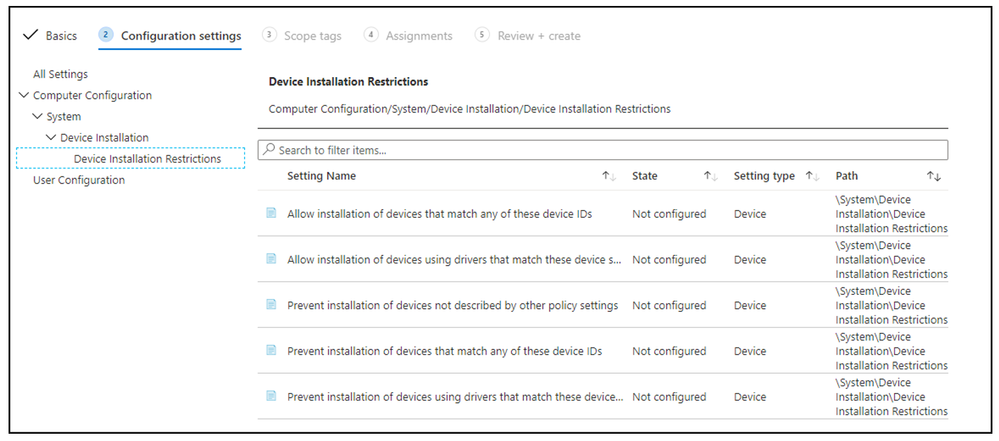Click document icon beside 'Allow installation of devices using drivers'
This screenshot has height=441, width=999.
[271, 259]
